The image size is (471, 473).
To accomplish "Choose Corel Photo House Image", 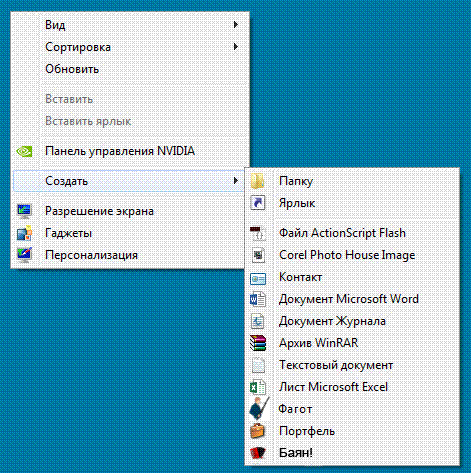I will (x=352, y=255).
